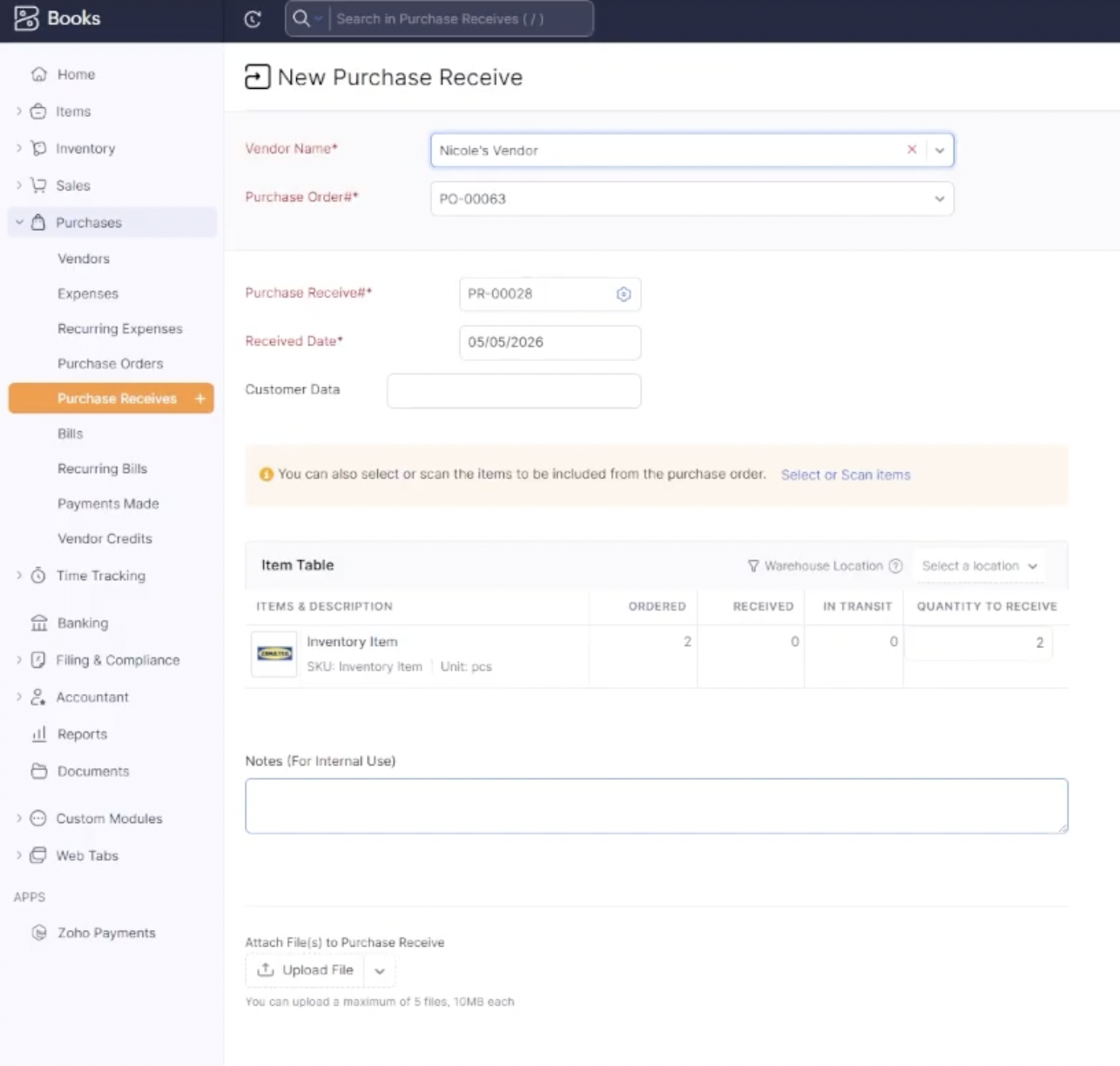Open Bills in the sidebar
Screen dimensions: 1120x1066
coord(71,434)
